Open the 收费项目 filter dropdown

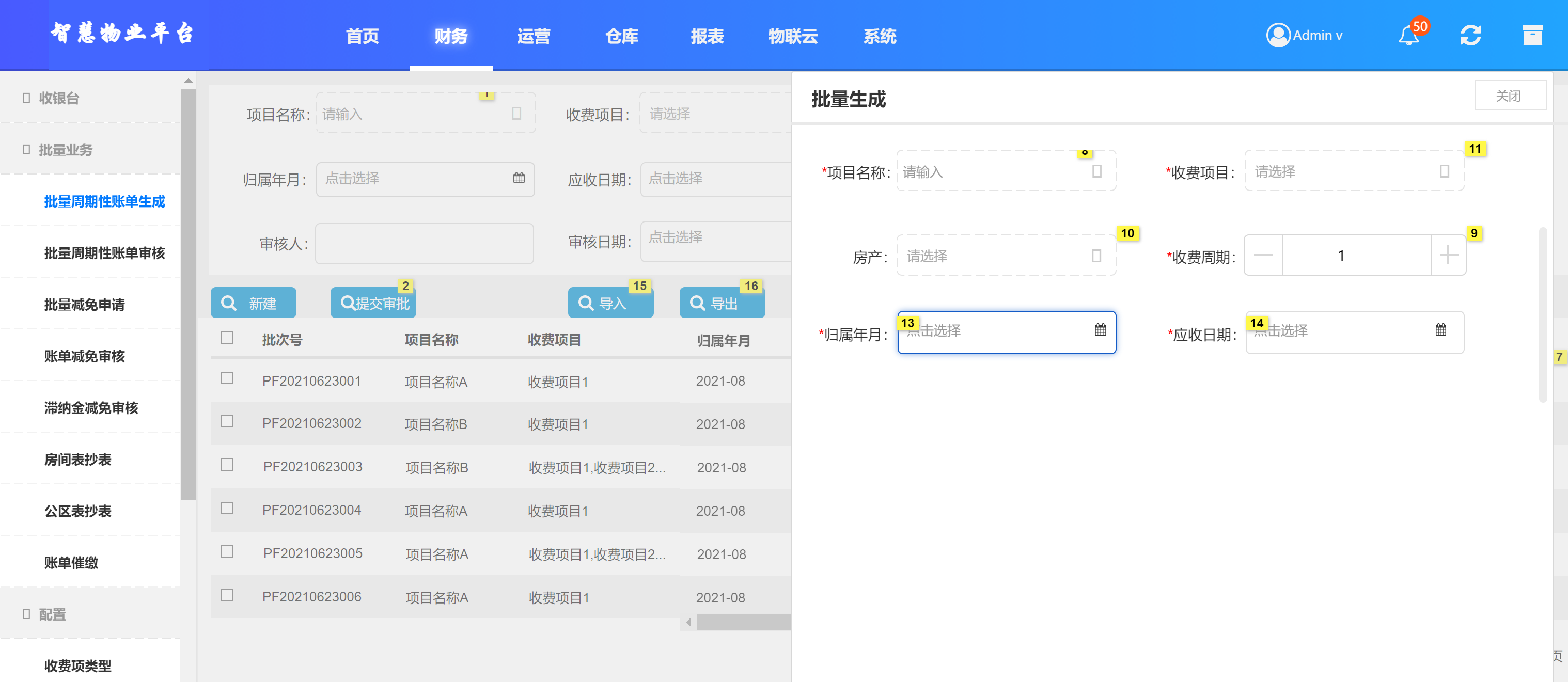(715, 114)
